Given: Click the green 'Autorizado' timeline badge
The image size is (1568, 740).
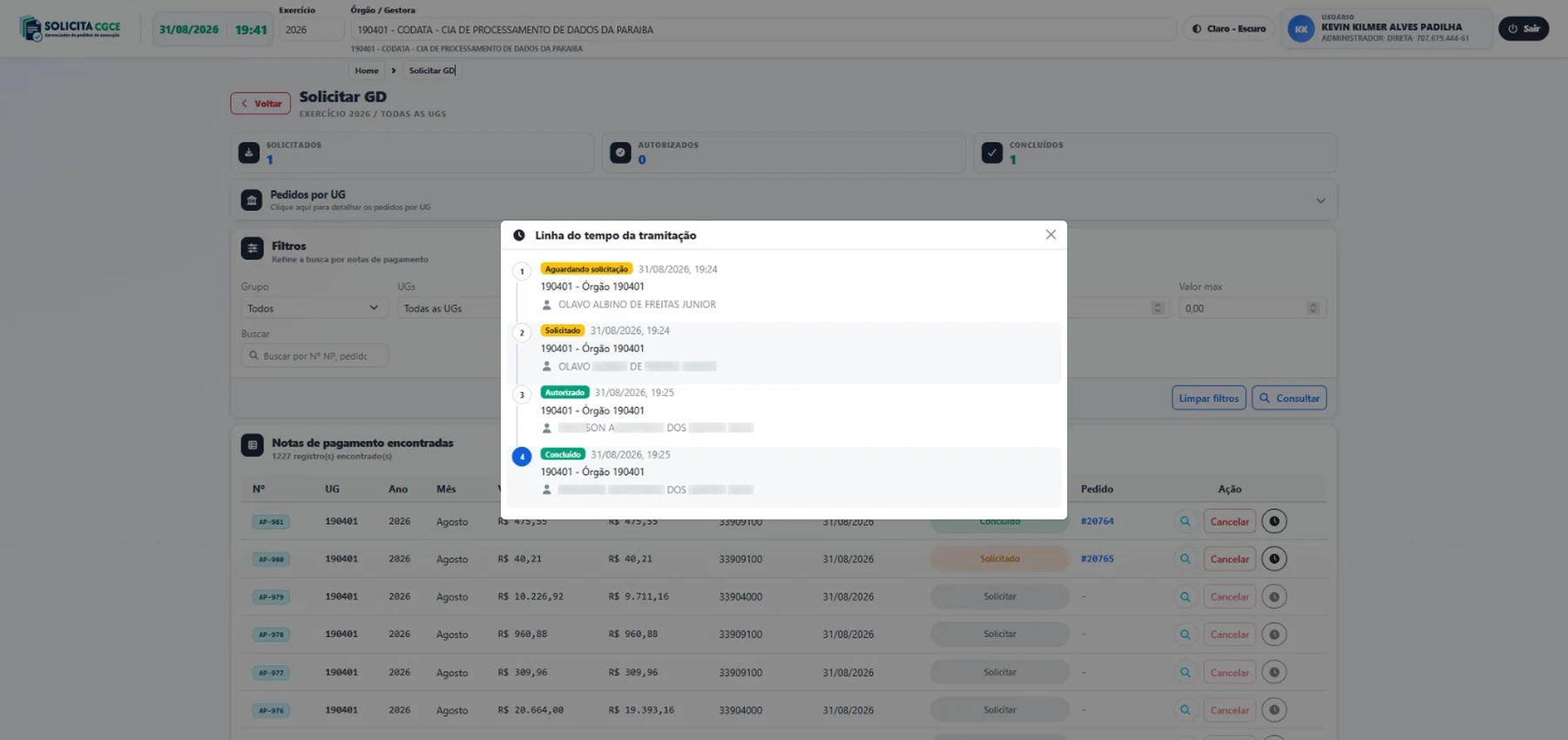Looking at the screenshot, I should tap(564, 392).
